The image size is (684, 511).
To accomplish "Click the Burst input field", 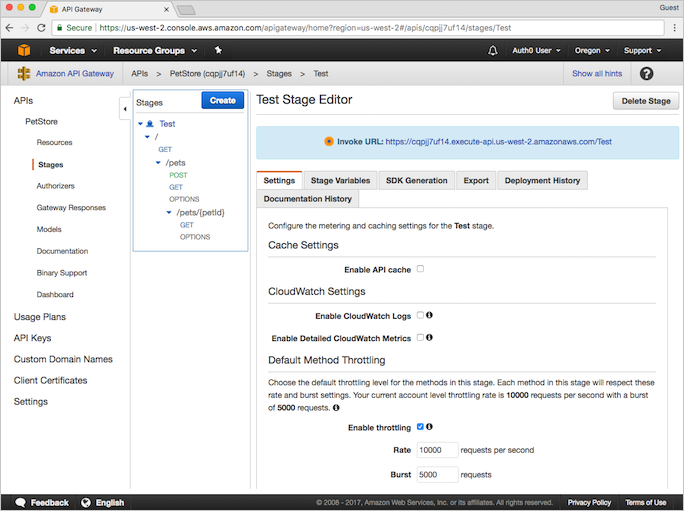I will [x=437, y=474].
